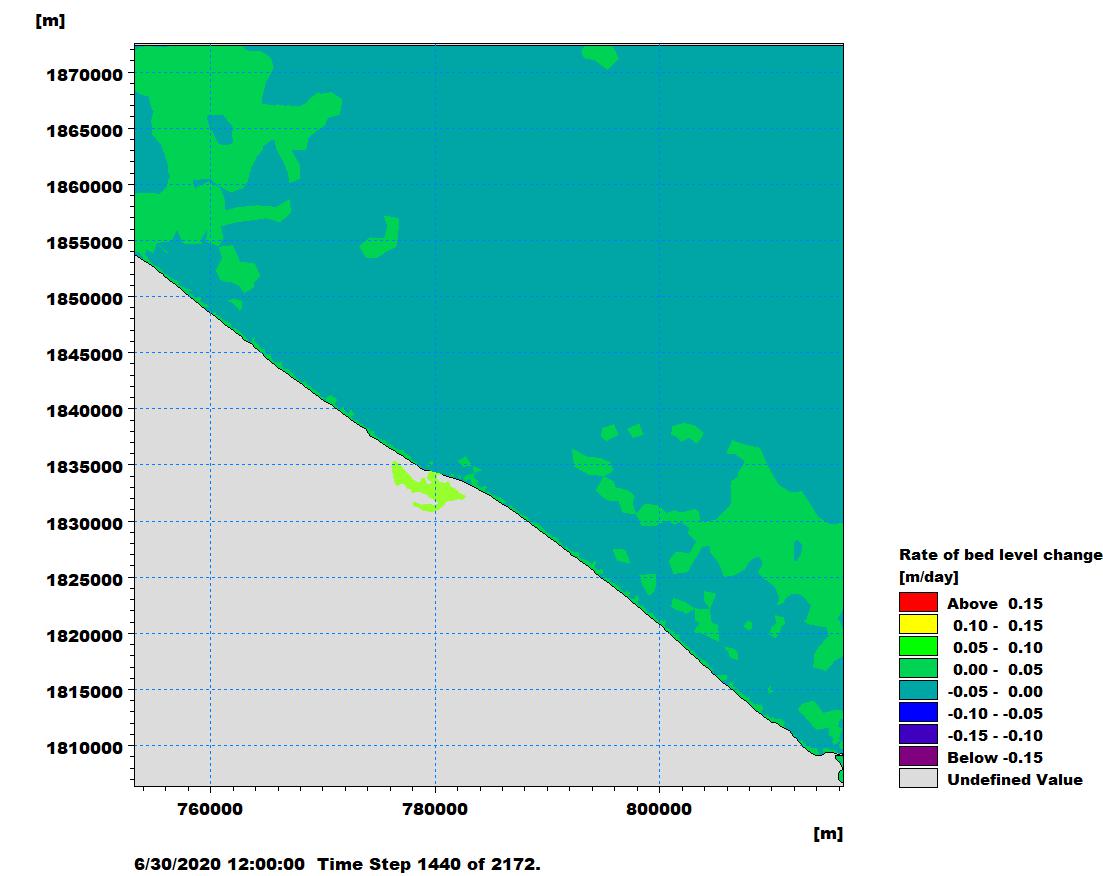Click the 'Undefined Value' legend text

coord(1014,780)
